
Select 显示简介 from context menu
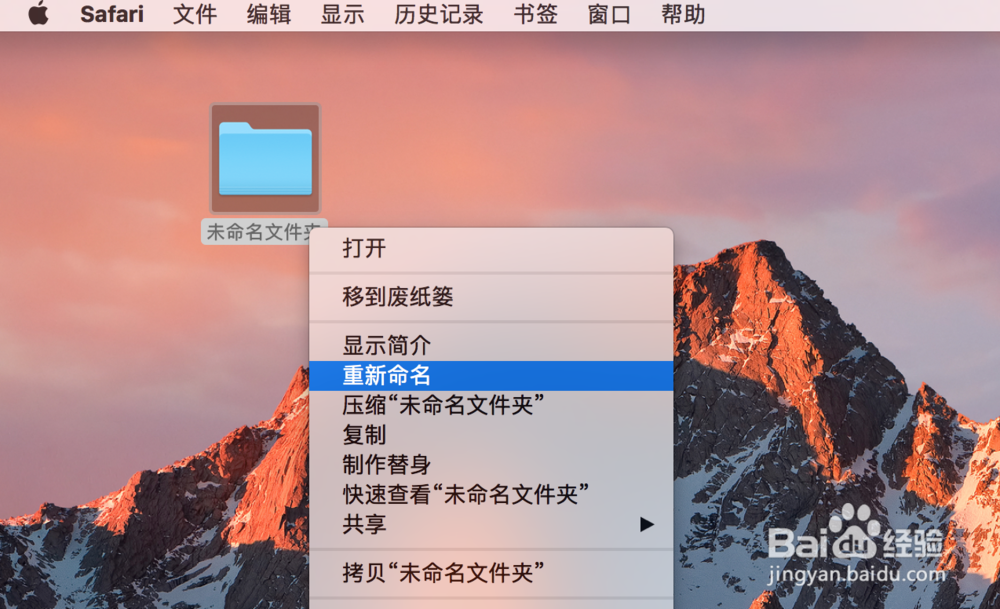(491, 346)
